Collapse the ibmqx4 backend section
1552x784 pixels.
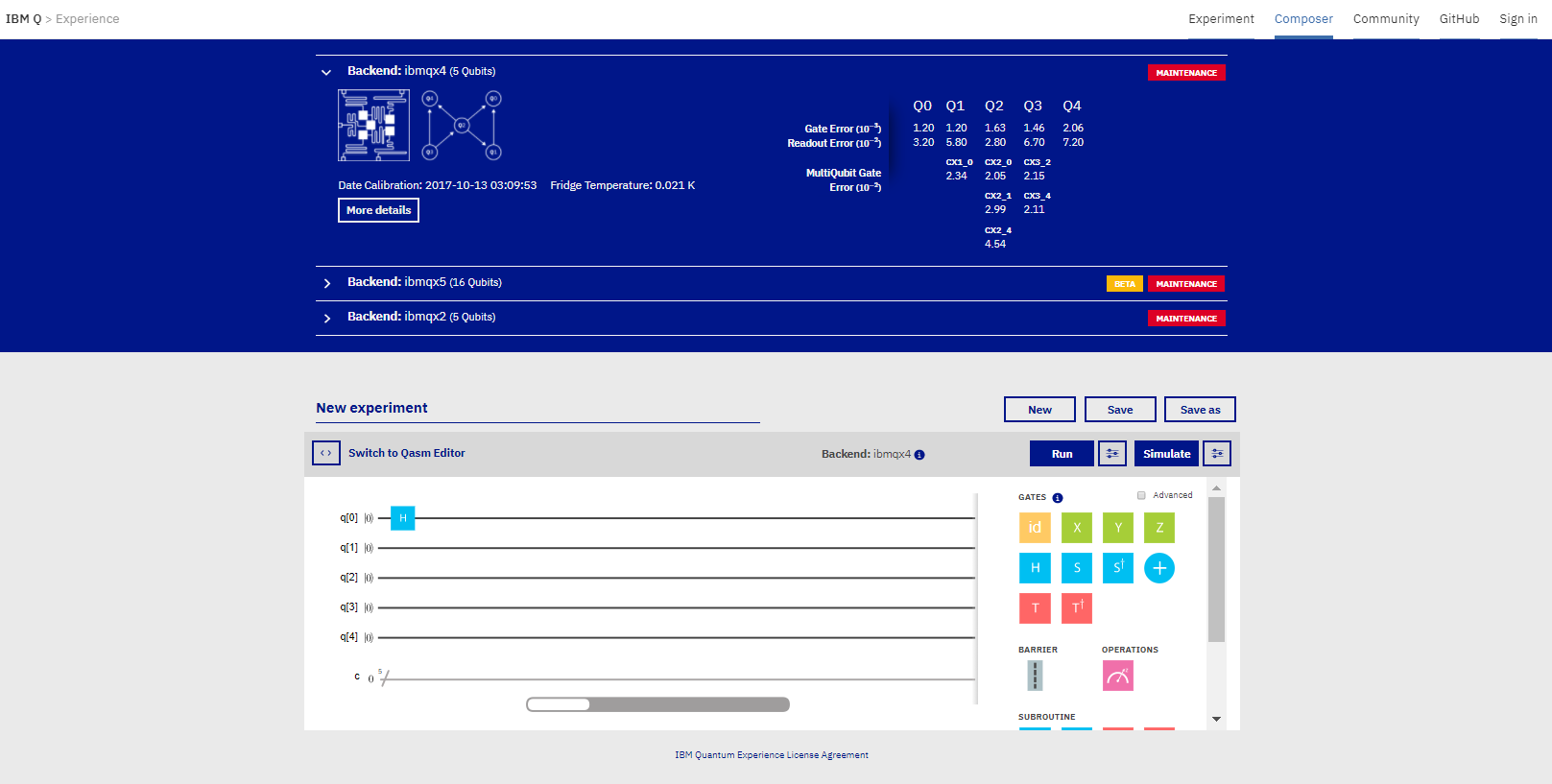coord(326,72)
